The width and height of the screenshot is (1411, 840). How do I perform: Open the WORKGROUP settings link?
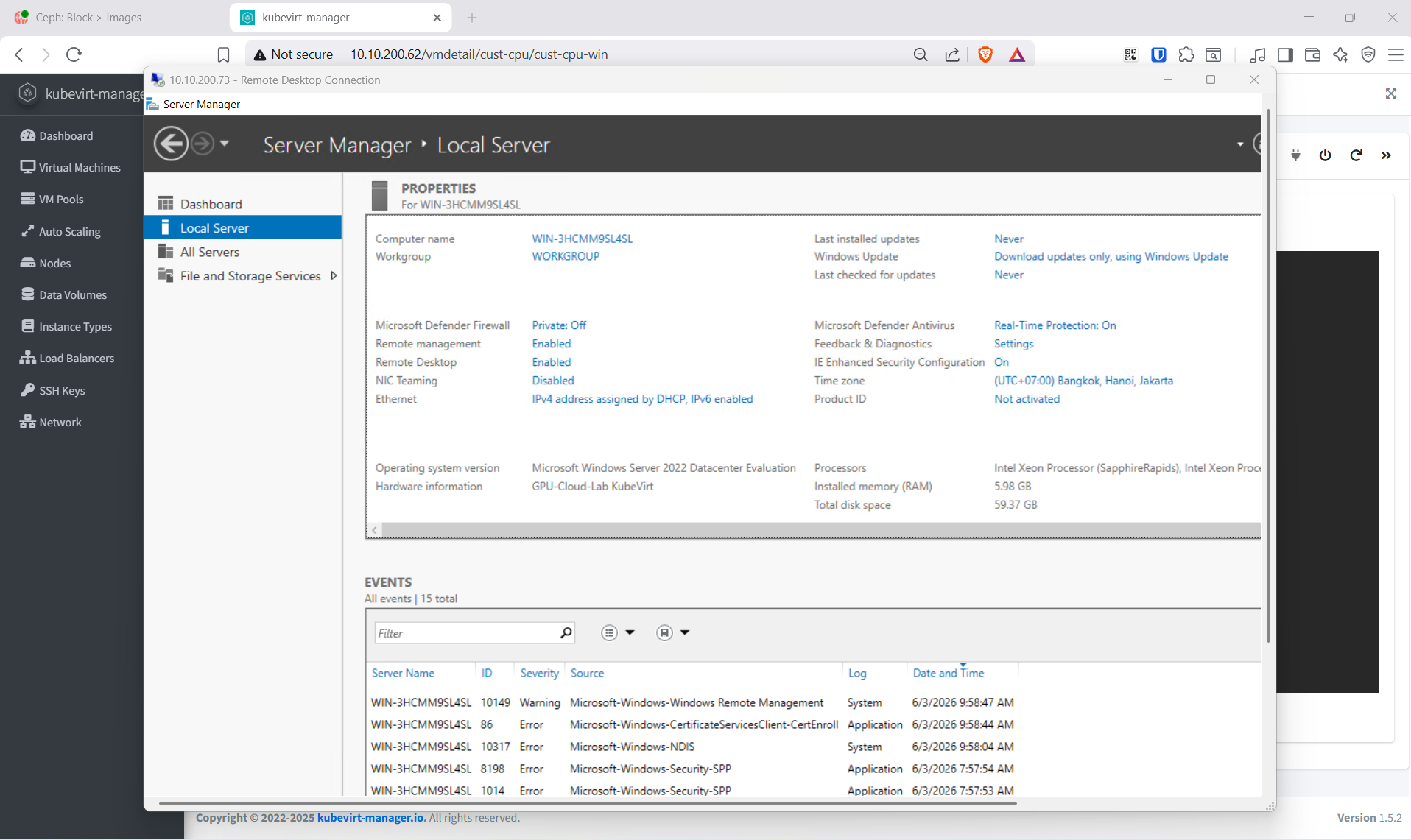tap(566, 256)
